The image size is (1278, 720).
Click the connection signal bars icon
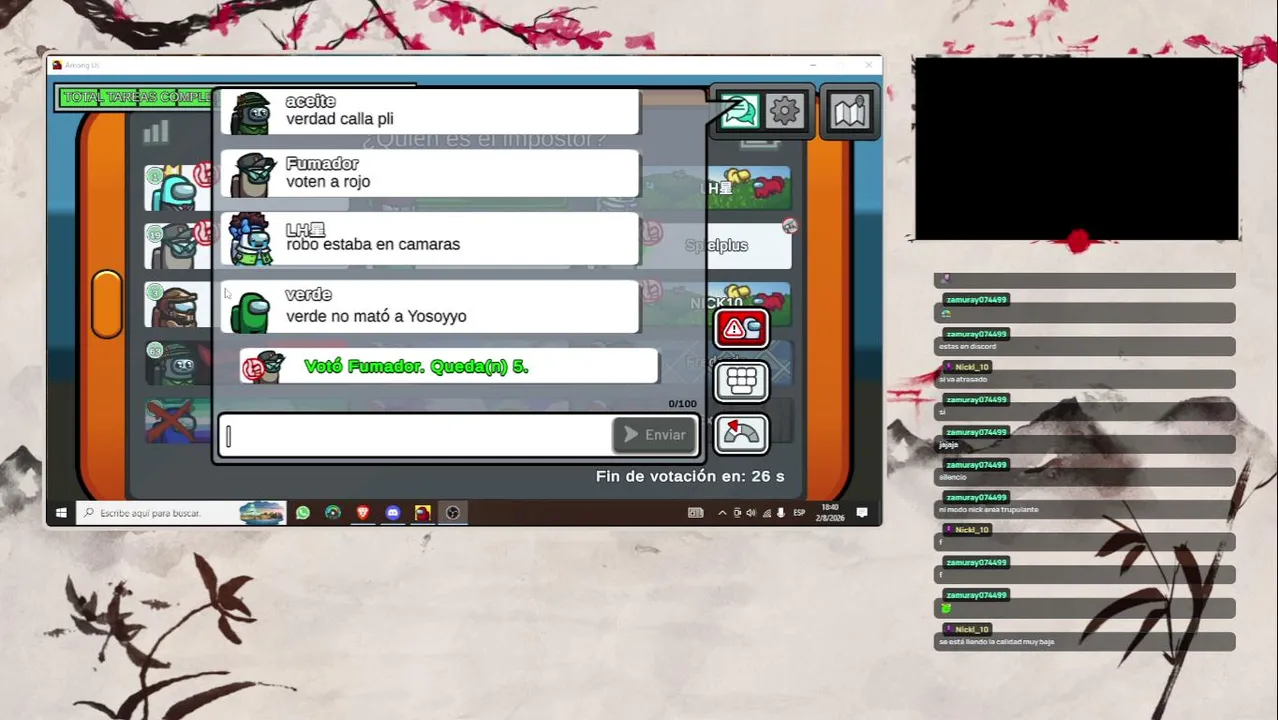tap(156, 132)
